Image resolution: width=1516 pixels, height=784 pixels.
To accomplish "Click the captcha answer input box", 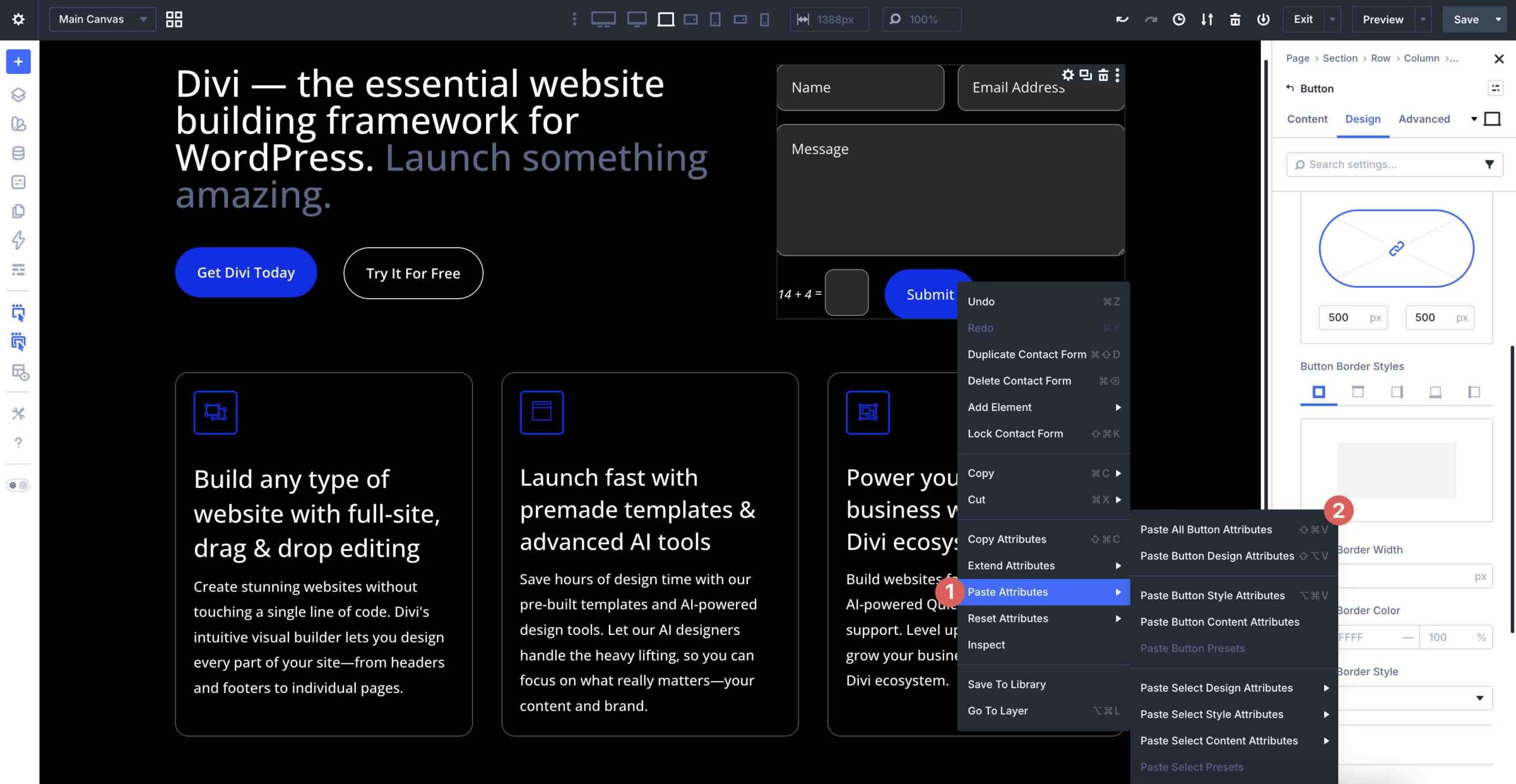I will (x=846, y=293).
